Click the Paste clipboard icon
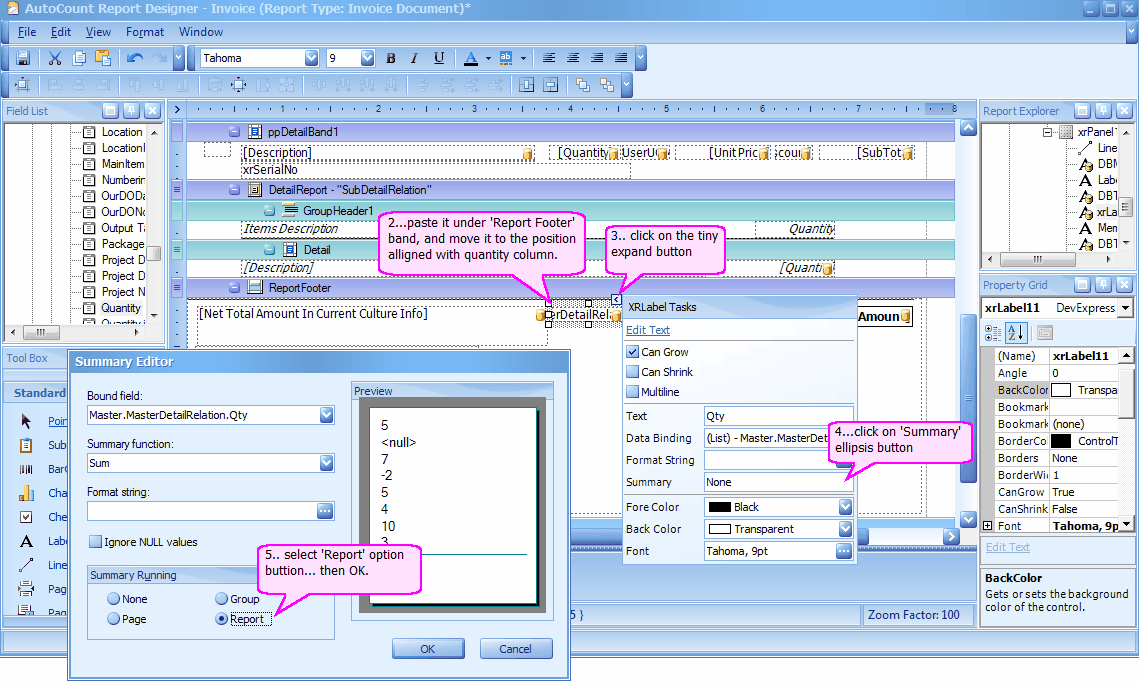1139x686 pixels. pos(103,58)
